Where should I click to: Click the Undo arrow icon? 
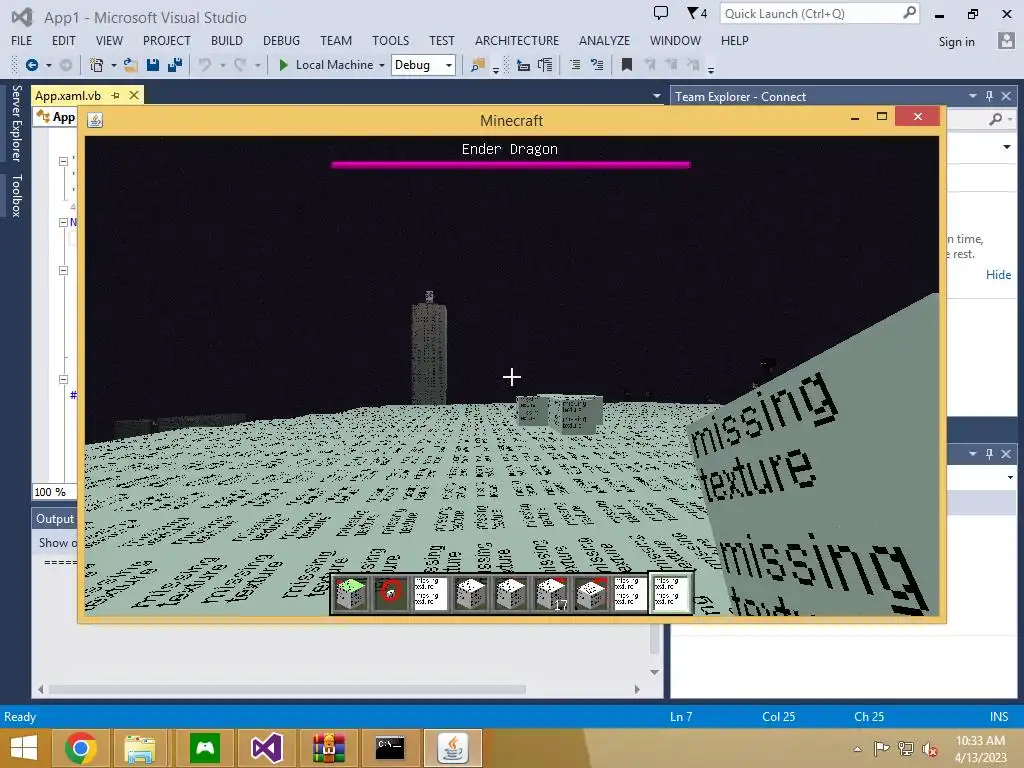pos(205,65)
